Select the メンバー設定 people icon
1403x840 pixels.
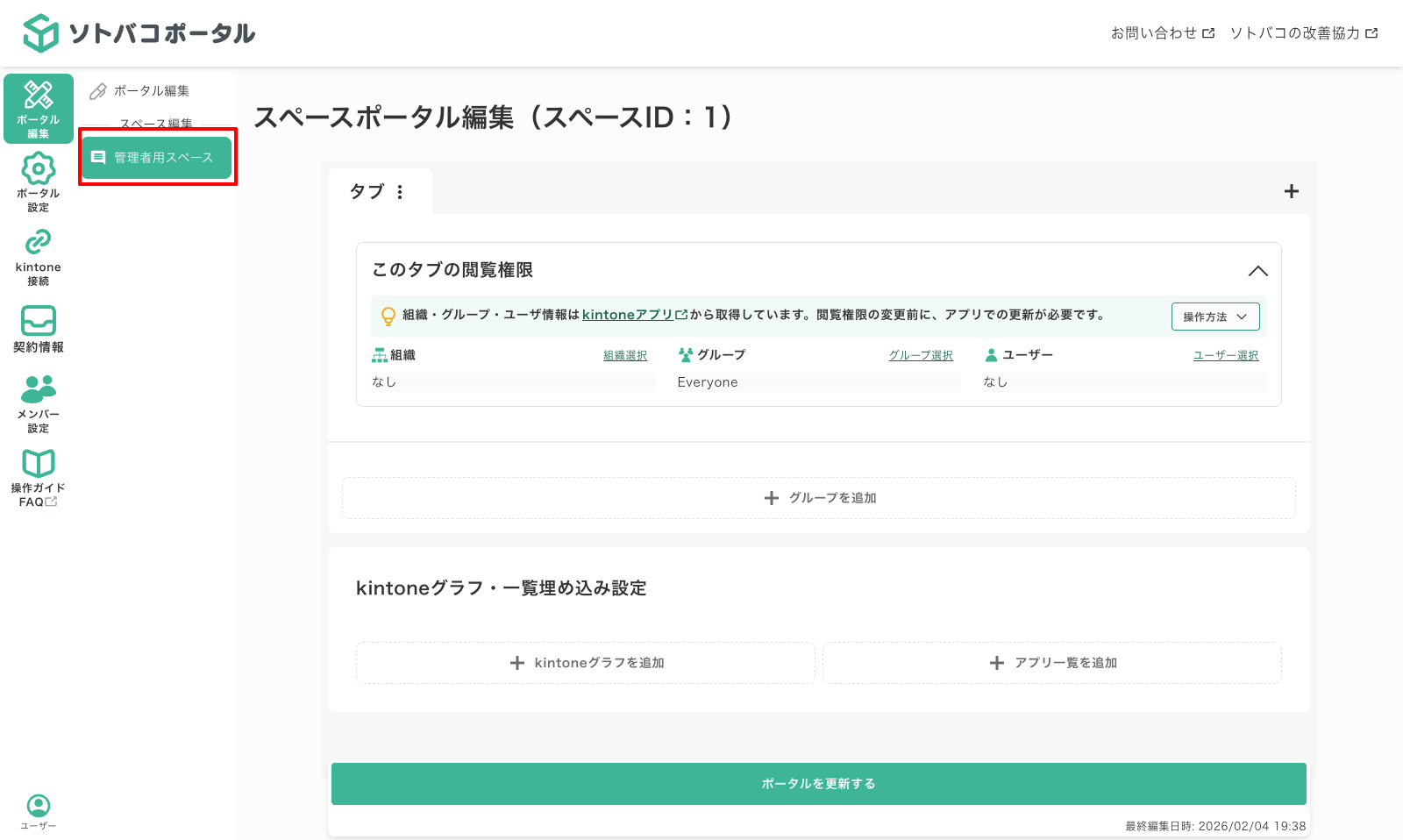point(38,403)
